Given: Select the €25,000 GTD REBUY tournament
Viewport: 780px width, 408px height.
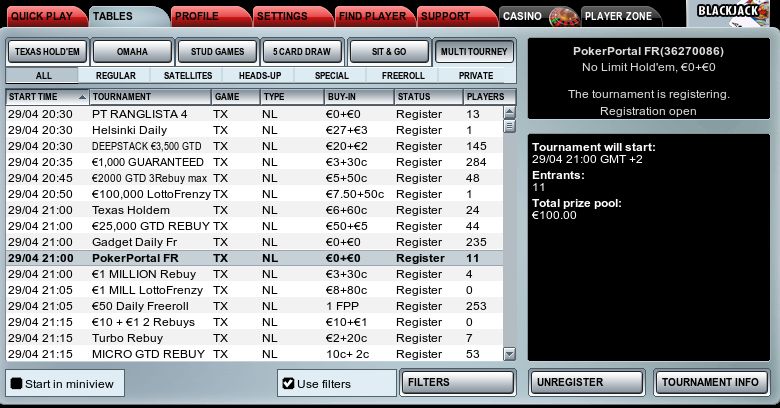Looking at the screenshot, I should pos(254,226).
